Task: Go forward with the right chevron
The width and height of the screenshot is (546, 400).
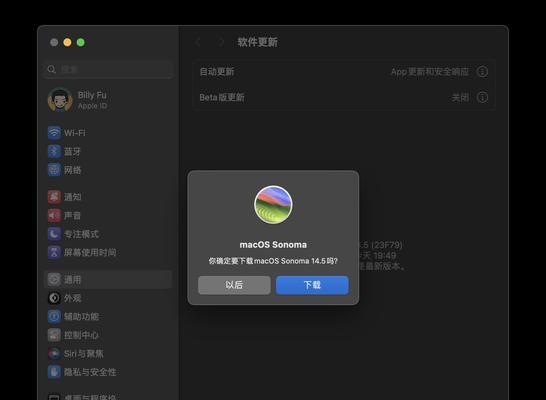Action: tap(221, 42)
